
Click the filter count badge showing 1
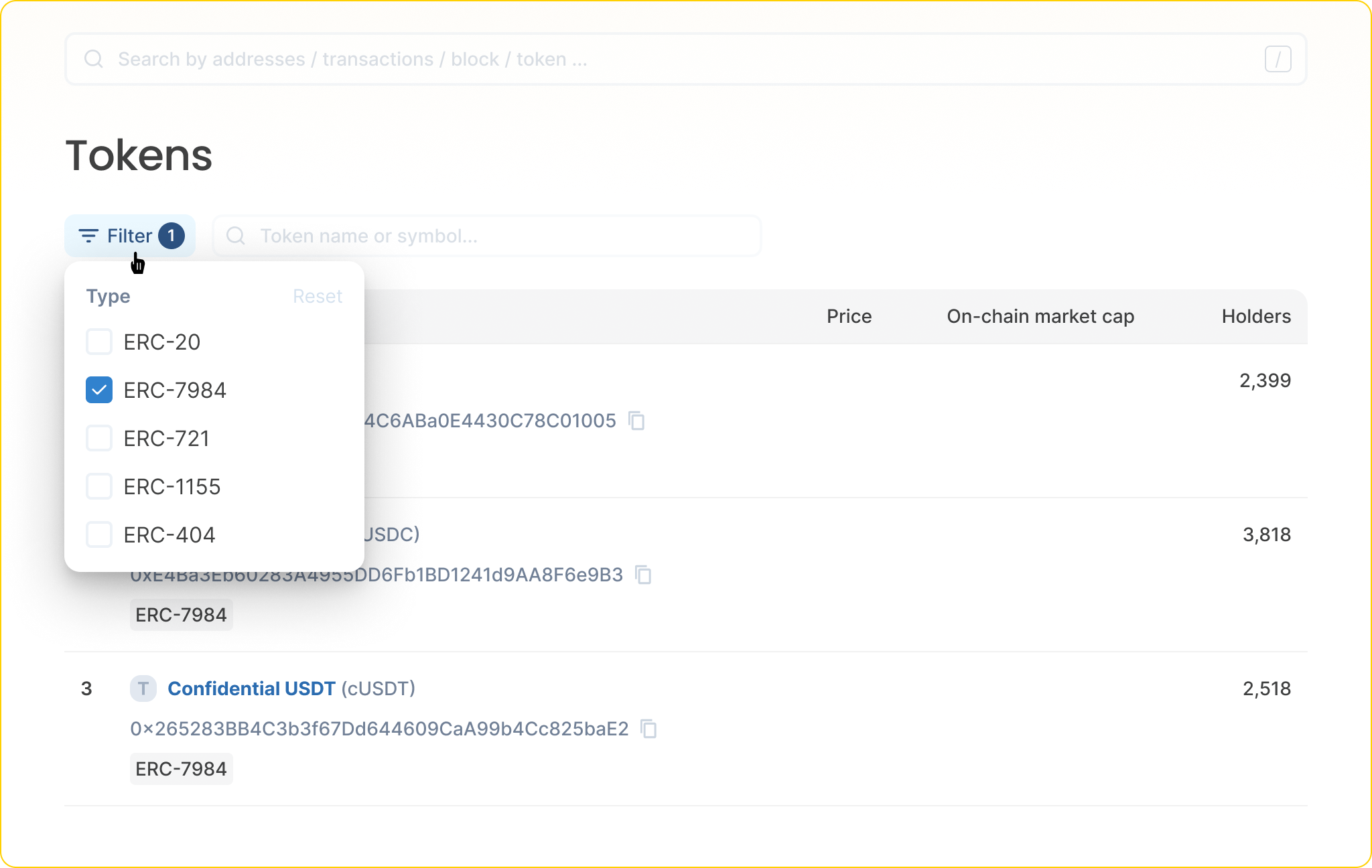171,236
